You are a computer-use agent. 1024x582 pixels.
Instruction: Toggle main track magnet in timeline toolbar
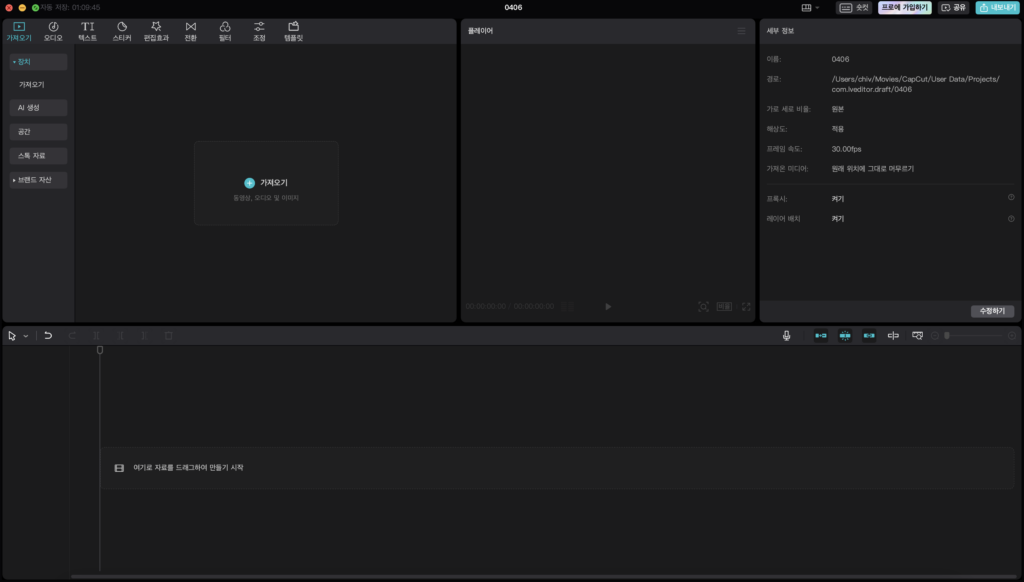point(820,336)
